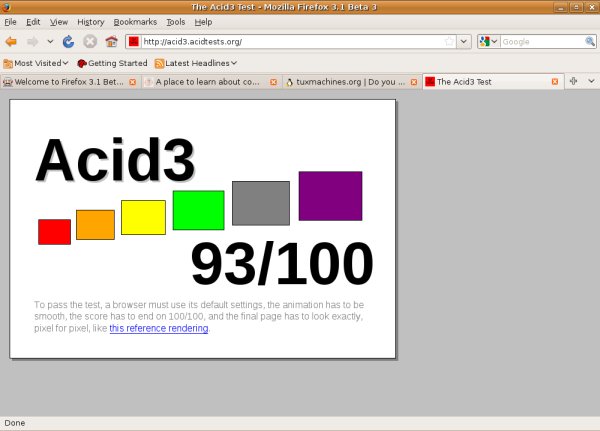600x431 pixels.
Task: Open the Bookmarks menu
Action: pyautogui.click(x=135, y=22)
